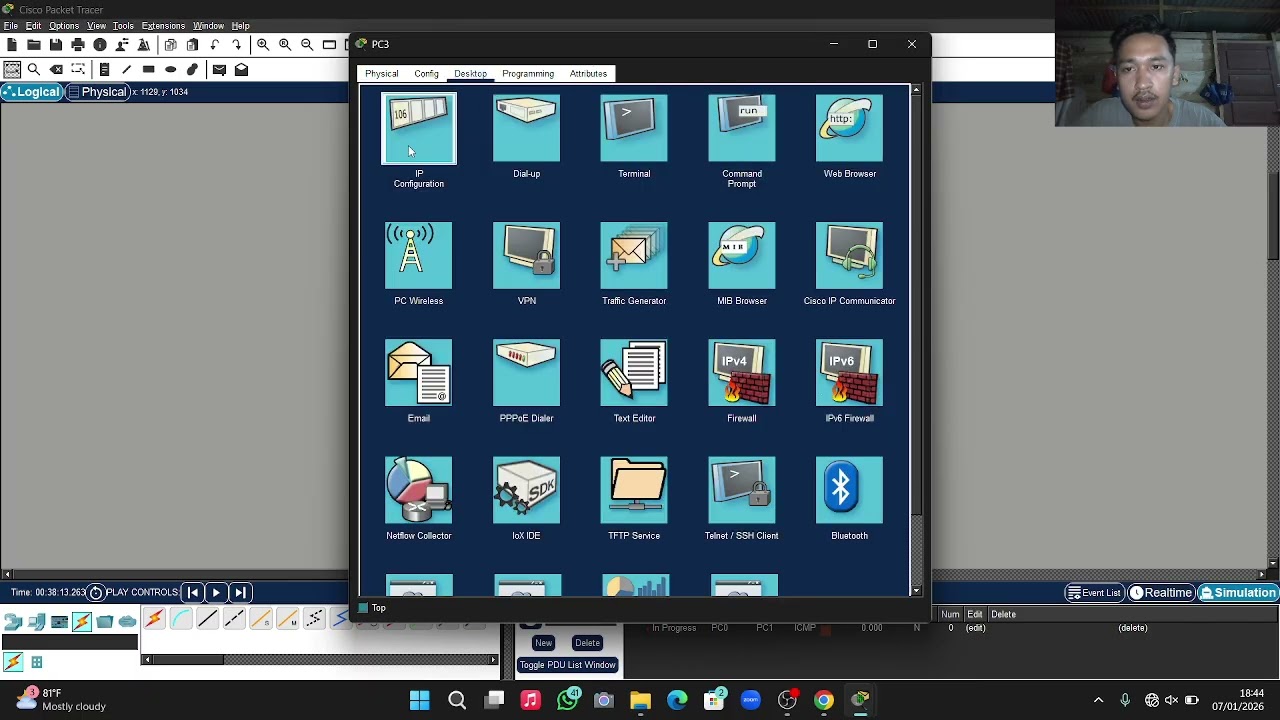Click the Zoom Out magnifier icon
This screenshot has width=1280, height=720.
coord(307,45)
